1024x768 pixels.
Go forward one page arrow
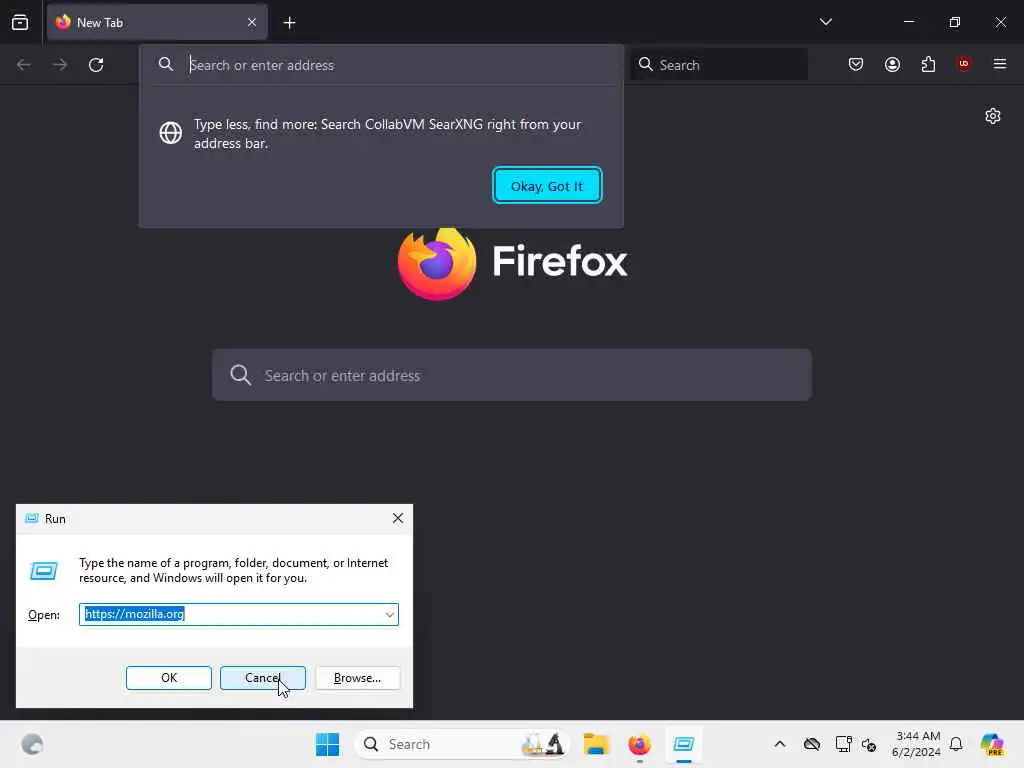(x=60, y=65)
